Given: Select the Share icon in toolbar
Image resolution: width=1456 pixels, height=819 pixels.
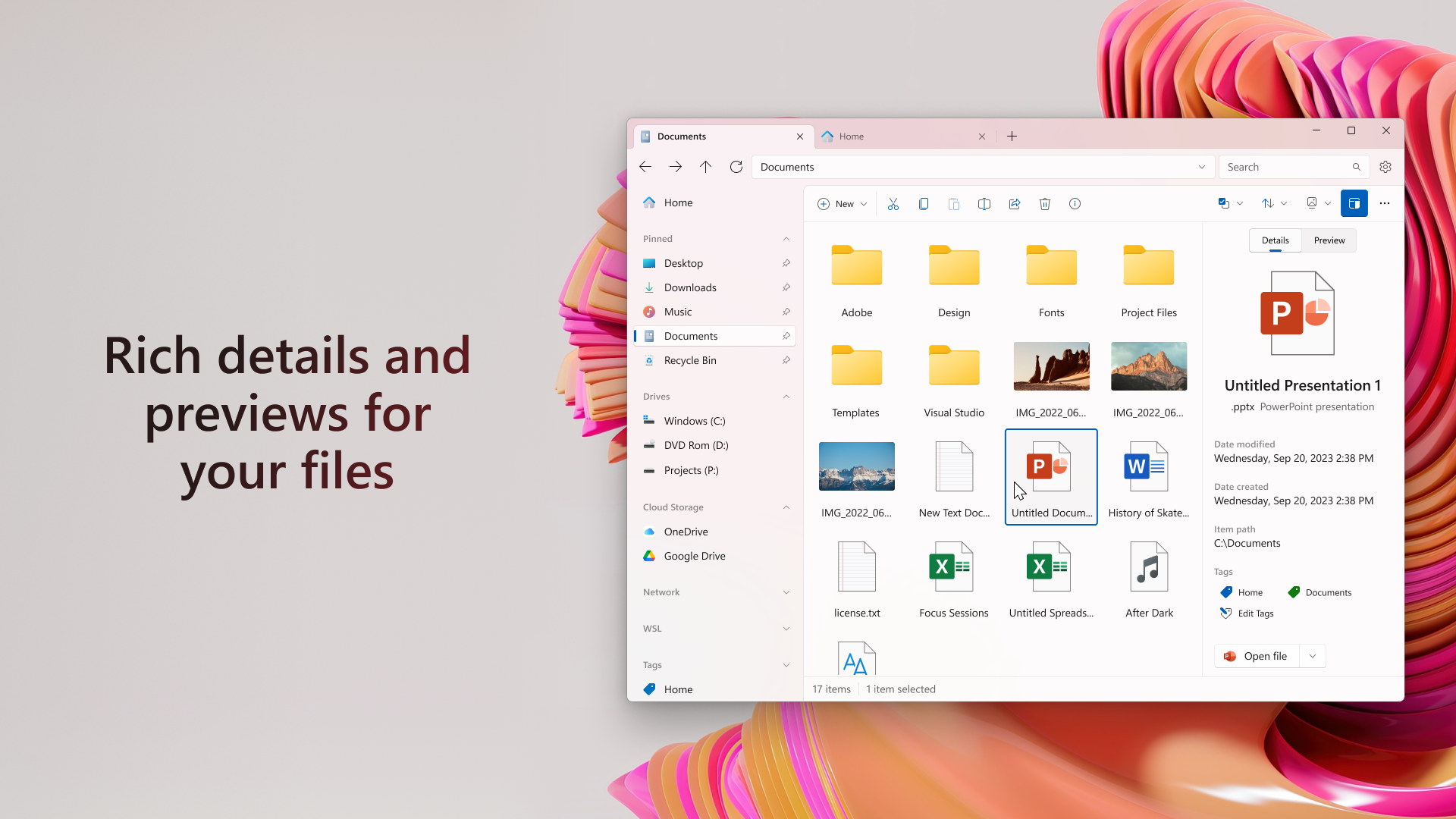Looking at the screenshot, I should (1014, 204).
